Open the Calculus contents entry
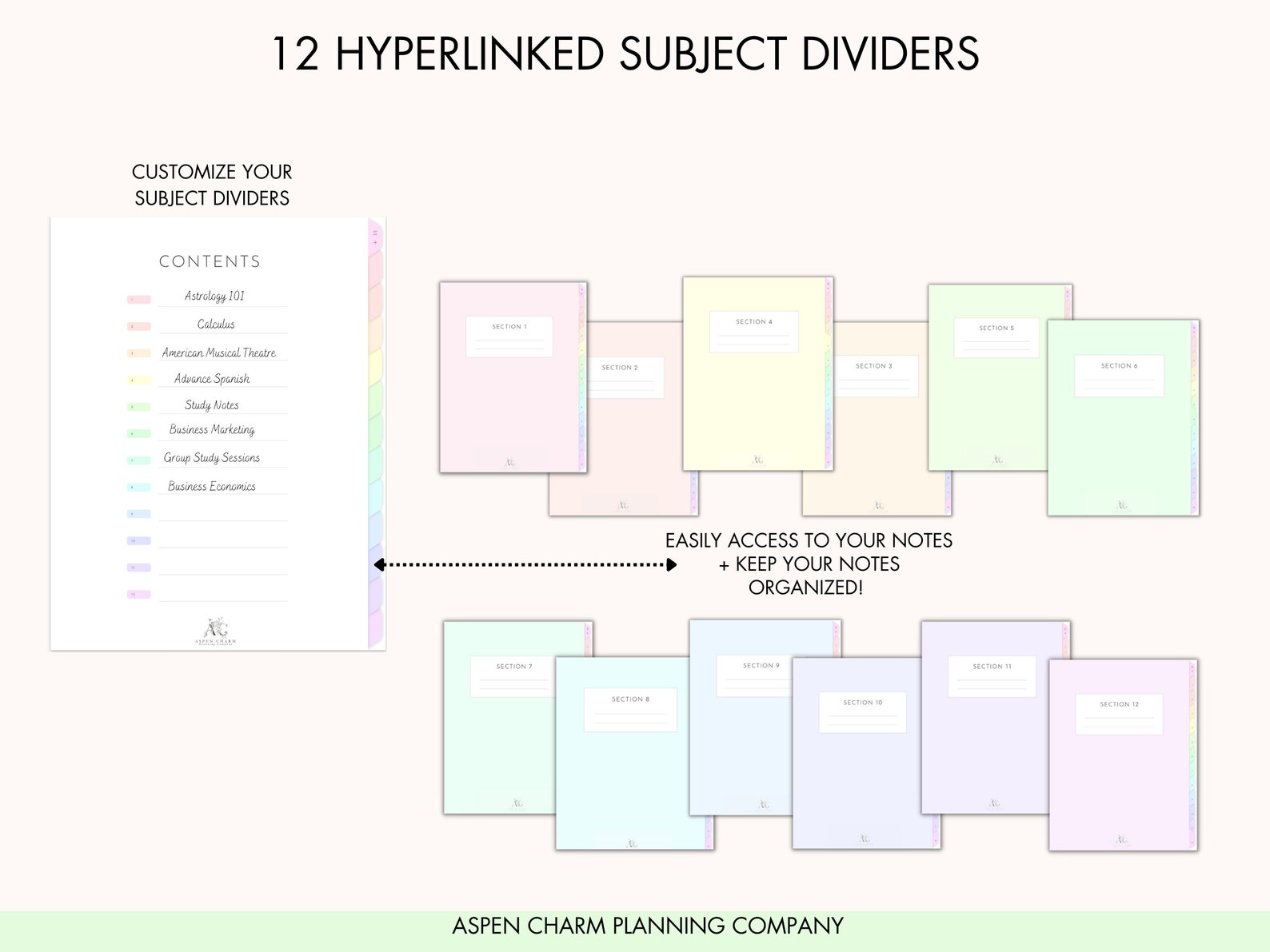Screen dimensions: 1270x952 [216, 324]
